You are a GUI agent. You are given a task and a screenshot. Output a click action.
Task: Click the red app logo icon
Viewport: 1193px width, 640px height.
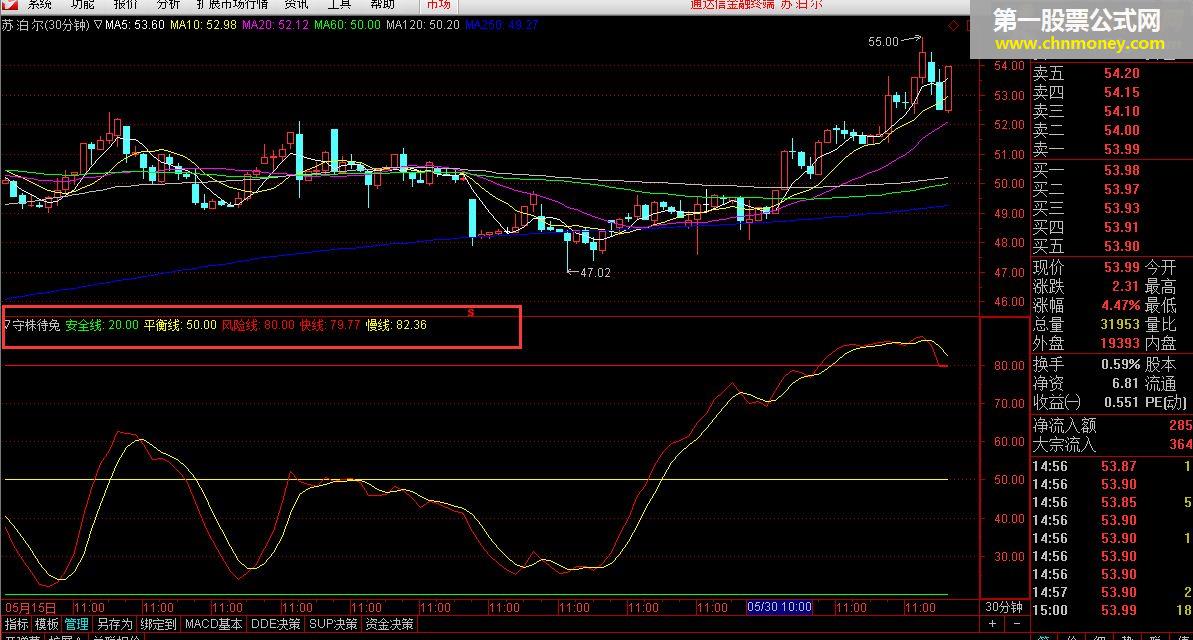point(9,5)
